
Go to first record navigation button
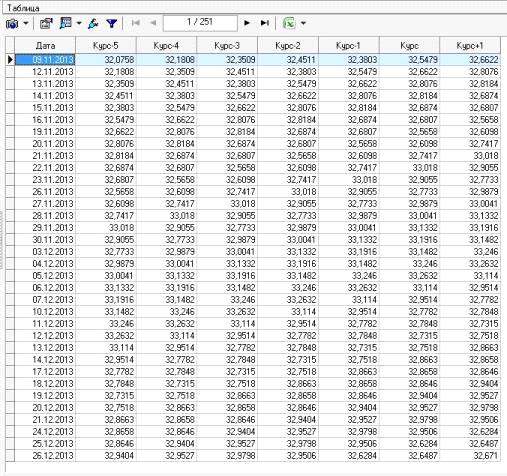[x=136, y=23]
